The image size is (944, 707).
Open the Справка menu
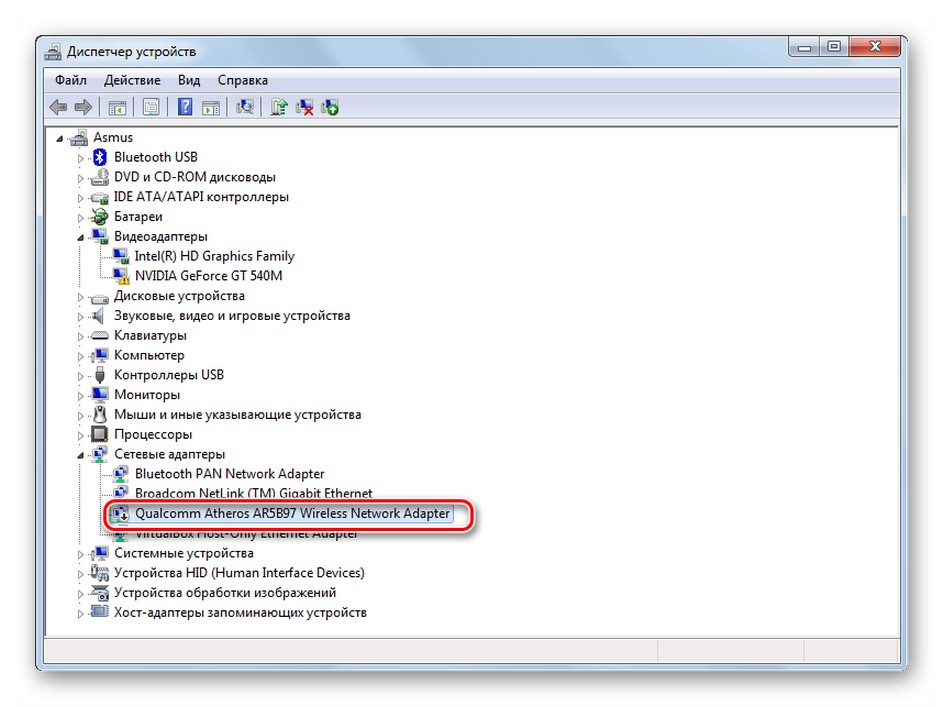point(243,80)
